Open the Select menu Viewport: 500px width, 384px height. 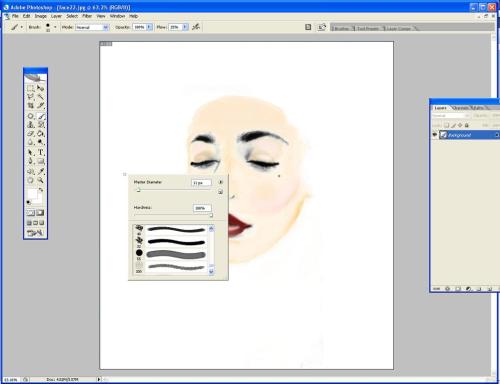(72, 16)
